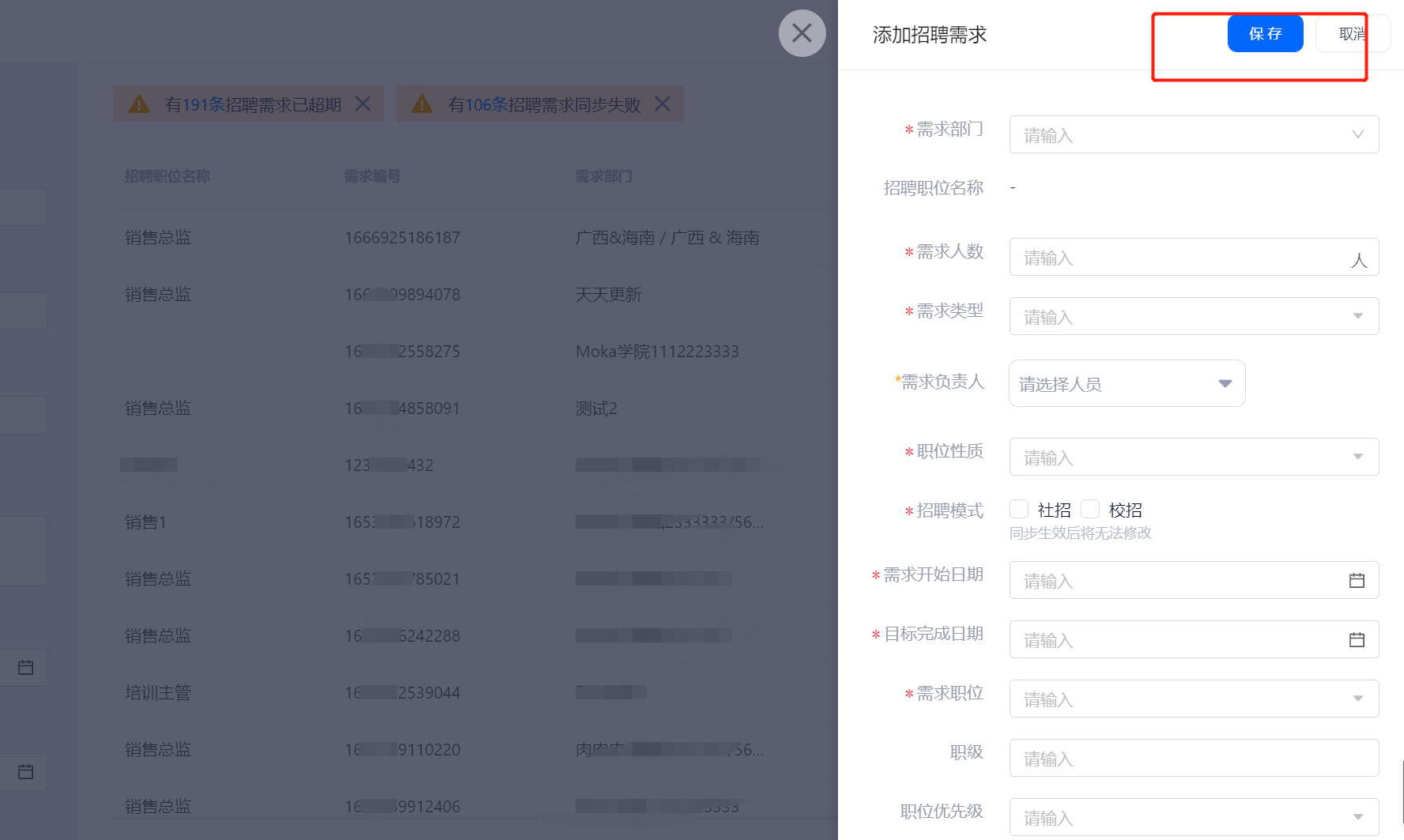Click the lower calendar icon in left filter panel
The image size is (1404, 840).
click(x=25, y=772)
